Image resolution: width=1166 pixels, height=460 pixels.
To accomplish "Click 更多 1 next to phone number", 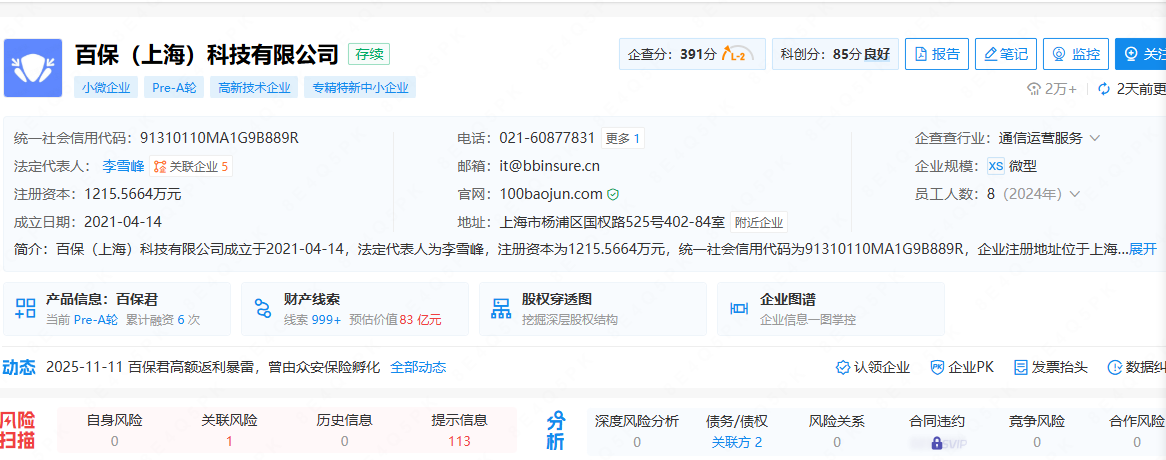I will pyautogui.click(x=623, y=138).
